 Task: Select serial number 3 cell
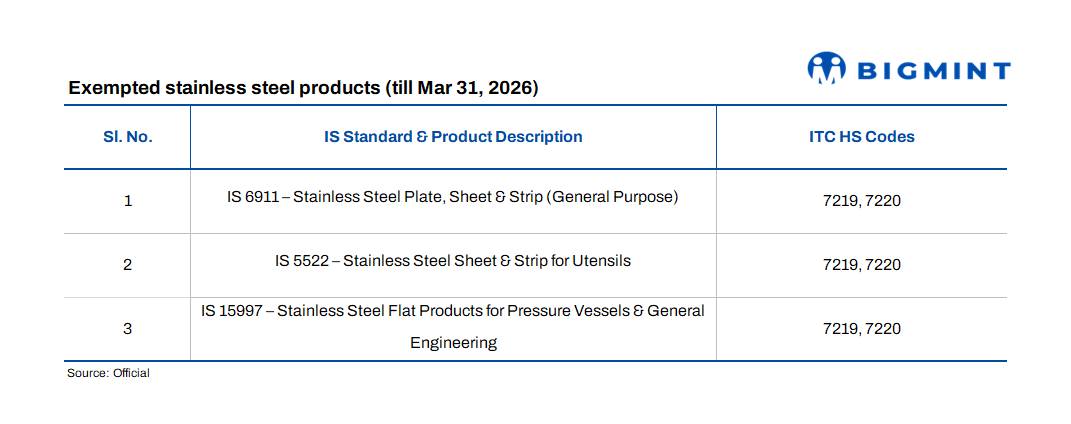coord(127,328)
